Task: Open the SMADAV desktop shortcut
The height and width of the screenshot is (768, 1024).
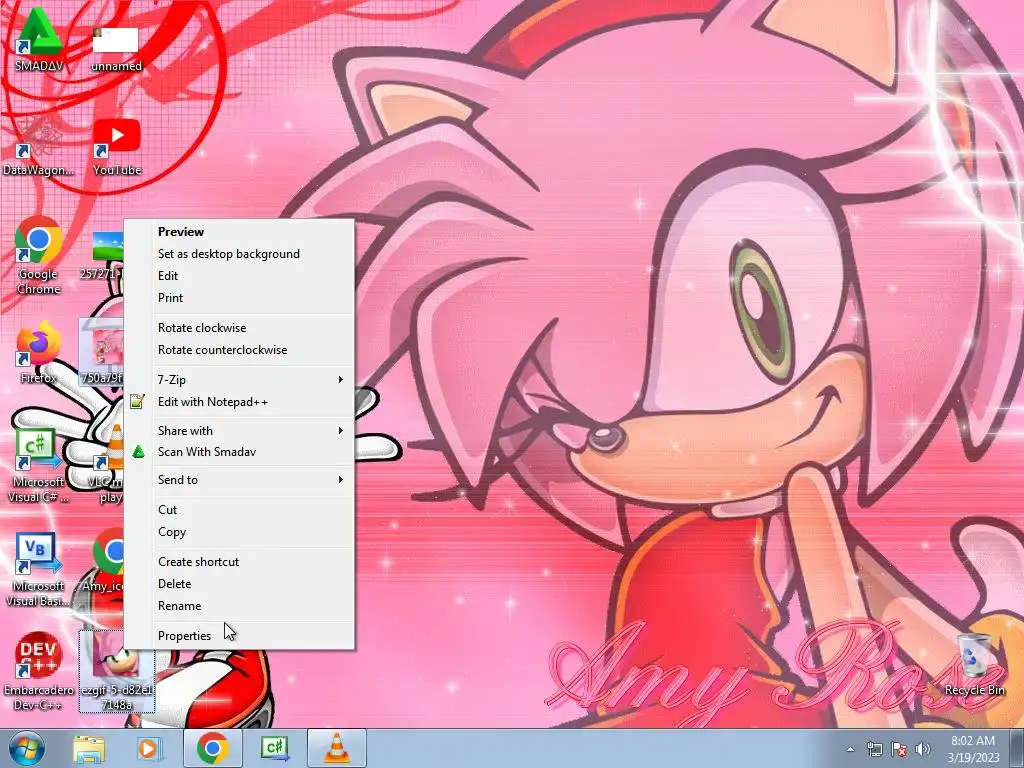Action: click(x=39, y=39)
